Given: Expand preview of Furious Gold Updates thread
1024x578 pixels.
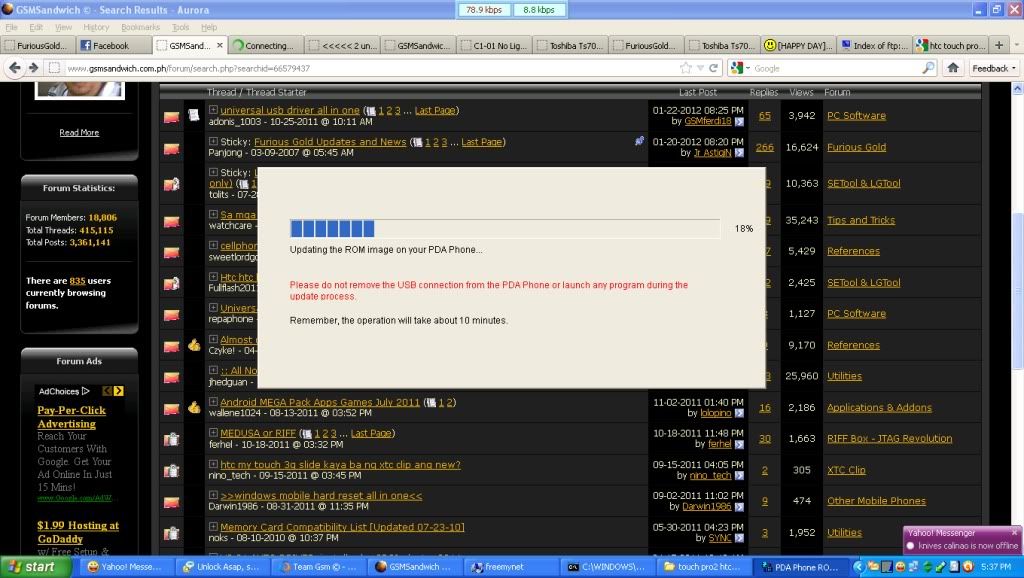Looking at the screenshot, I should (213, 141).
